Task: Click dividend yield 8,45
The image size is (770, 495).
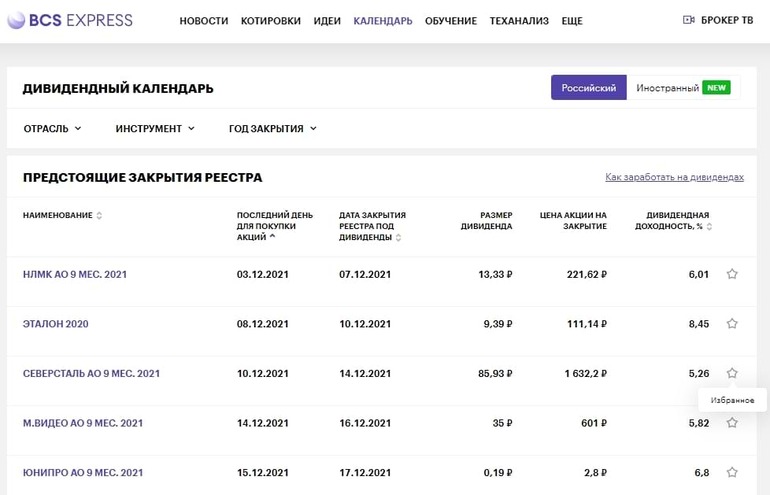Action: [699, 324]
